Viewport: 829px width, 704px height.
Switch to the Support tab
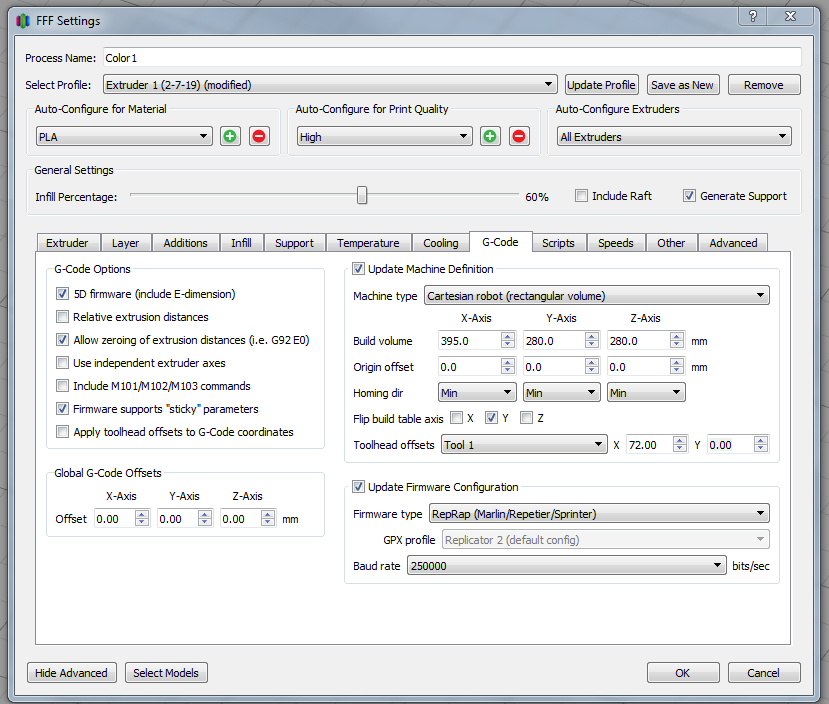click(294, 243)
